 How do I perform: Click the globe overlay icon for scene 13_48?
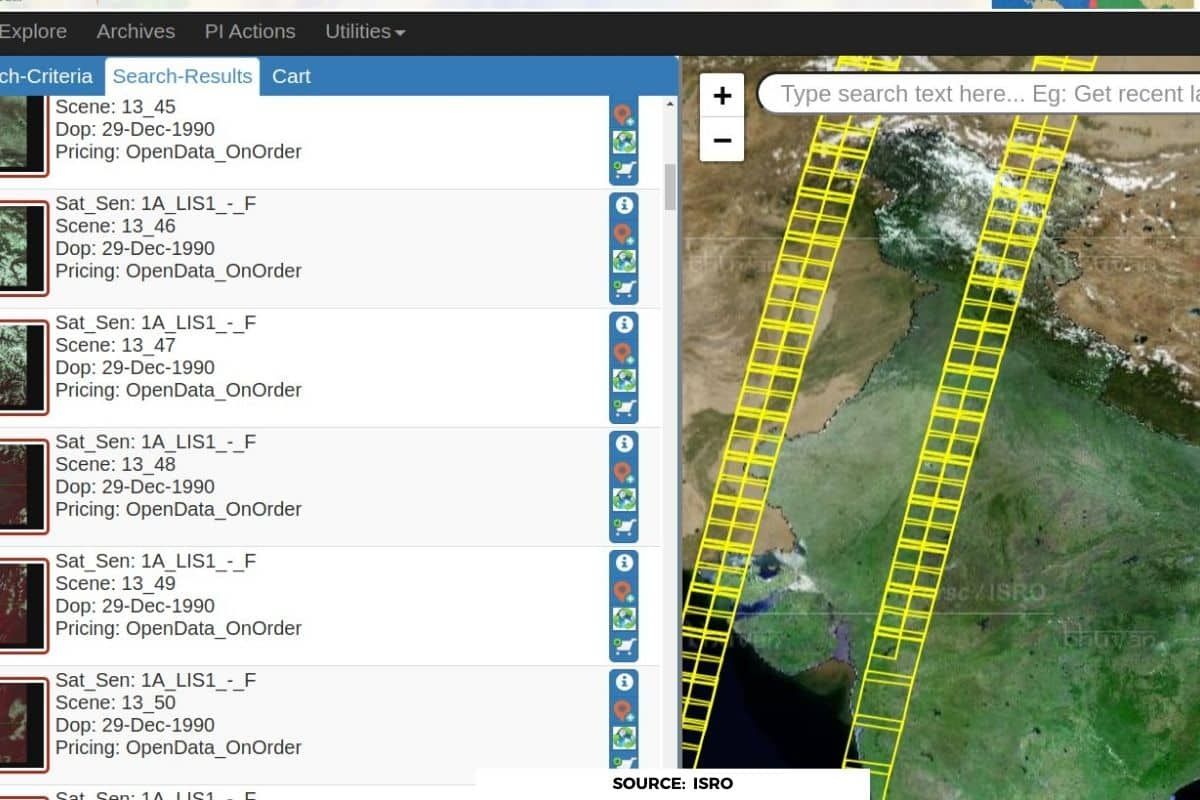point(624,499)
